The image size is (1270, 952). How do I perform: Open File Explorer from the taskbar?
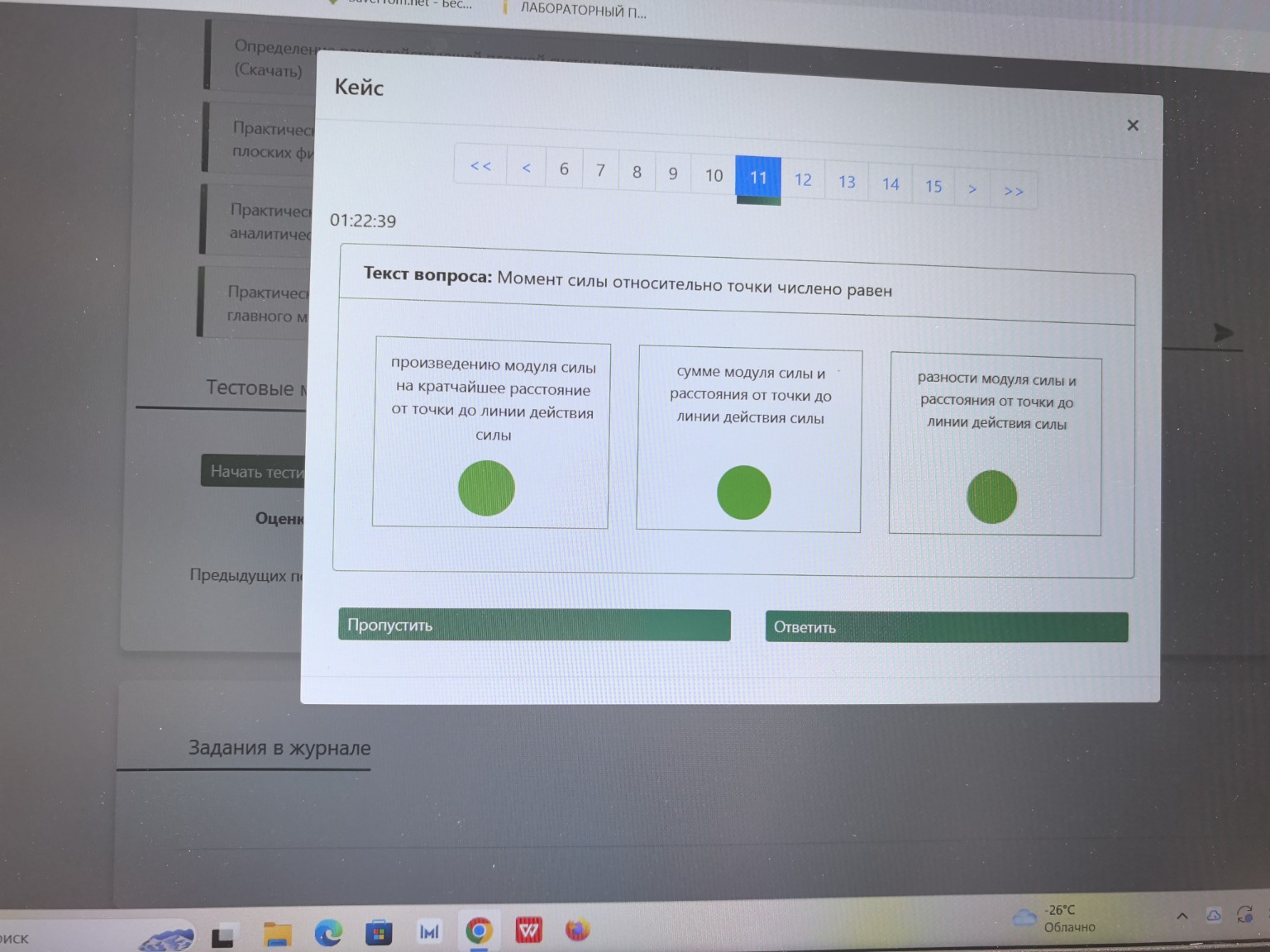tap(278, 933)
